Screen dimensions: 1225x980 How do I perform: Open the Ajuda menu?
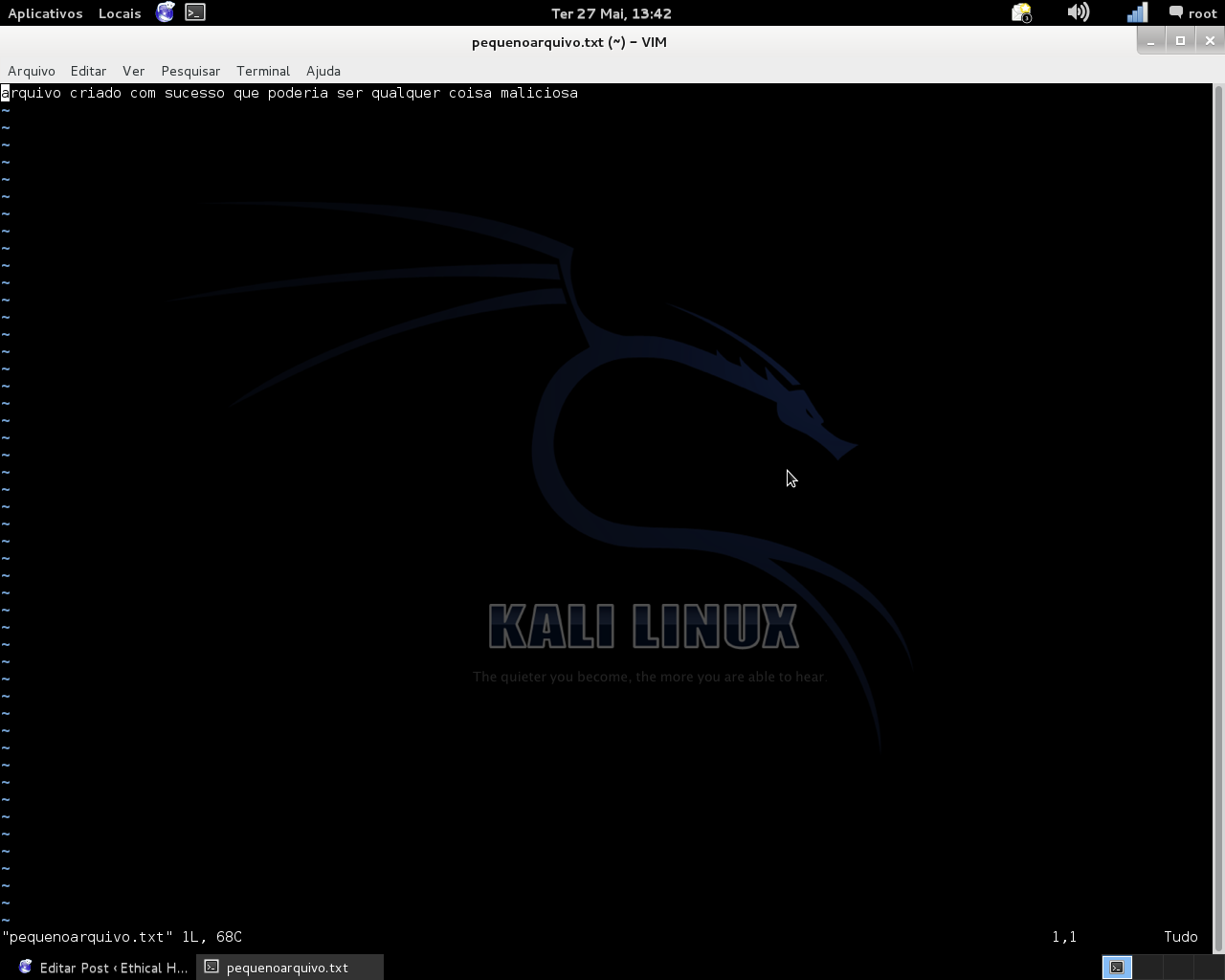click(323, 71)
